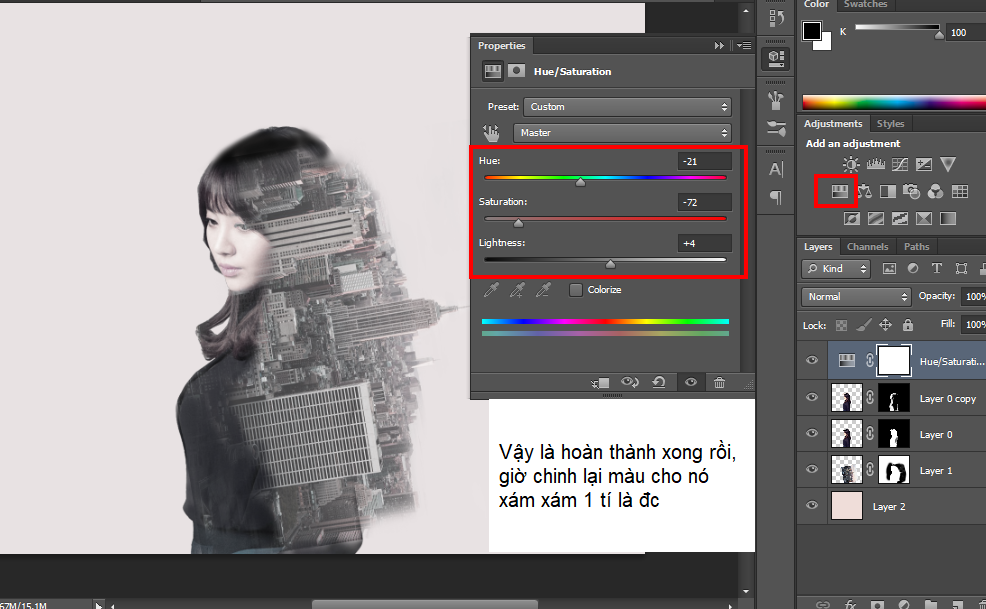
Task: Toggle visibility of Layer 0 copy
Action: (812, 398)
